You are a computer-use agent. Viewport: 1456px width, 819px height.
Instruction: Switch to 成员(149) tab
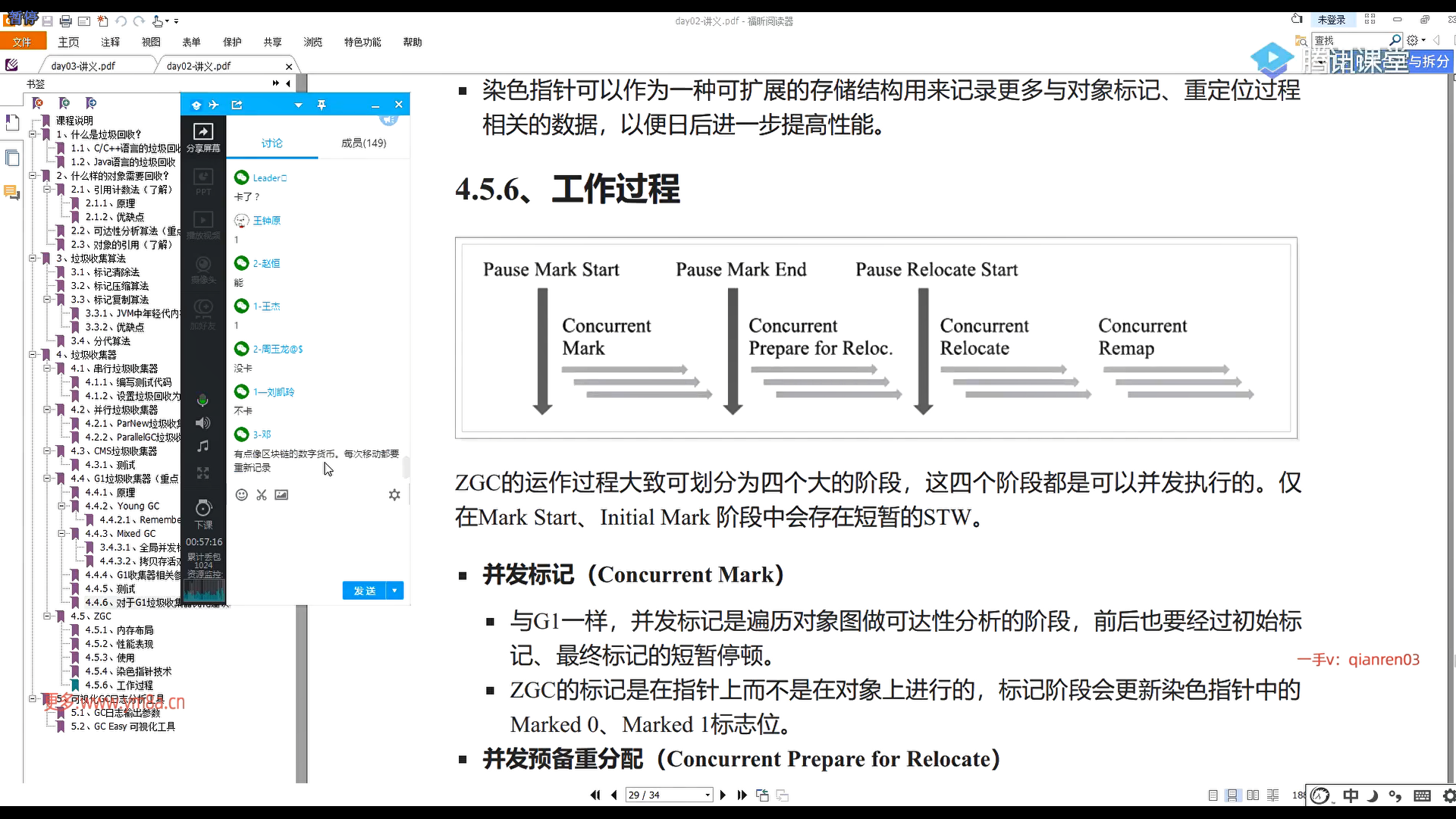(363, 143)
